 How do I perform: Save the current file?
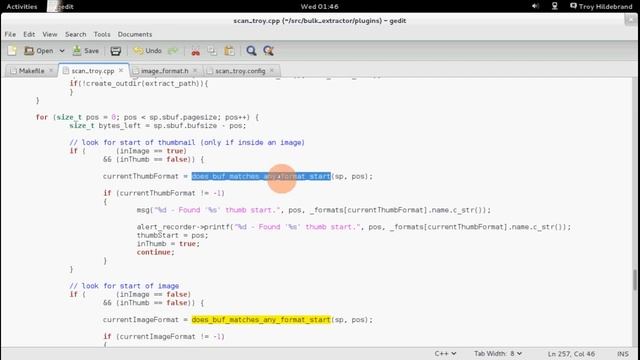[86, 51]
